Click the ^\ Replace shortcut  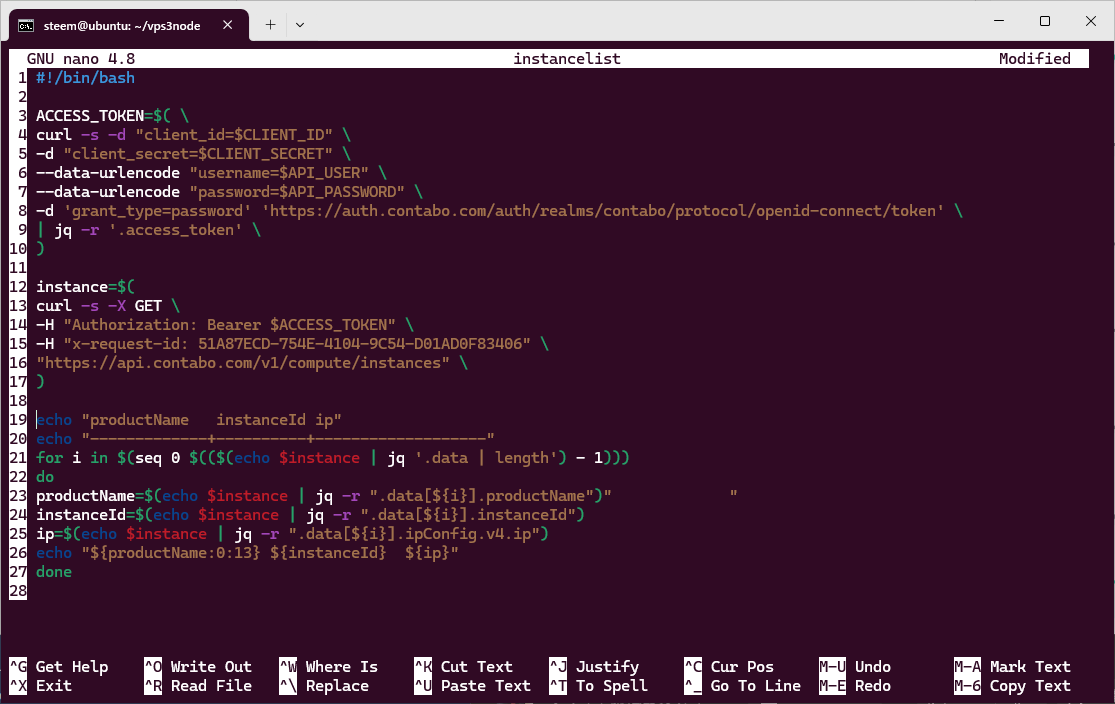click(324, 686)
